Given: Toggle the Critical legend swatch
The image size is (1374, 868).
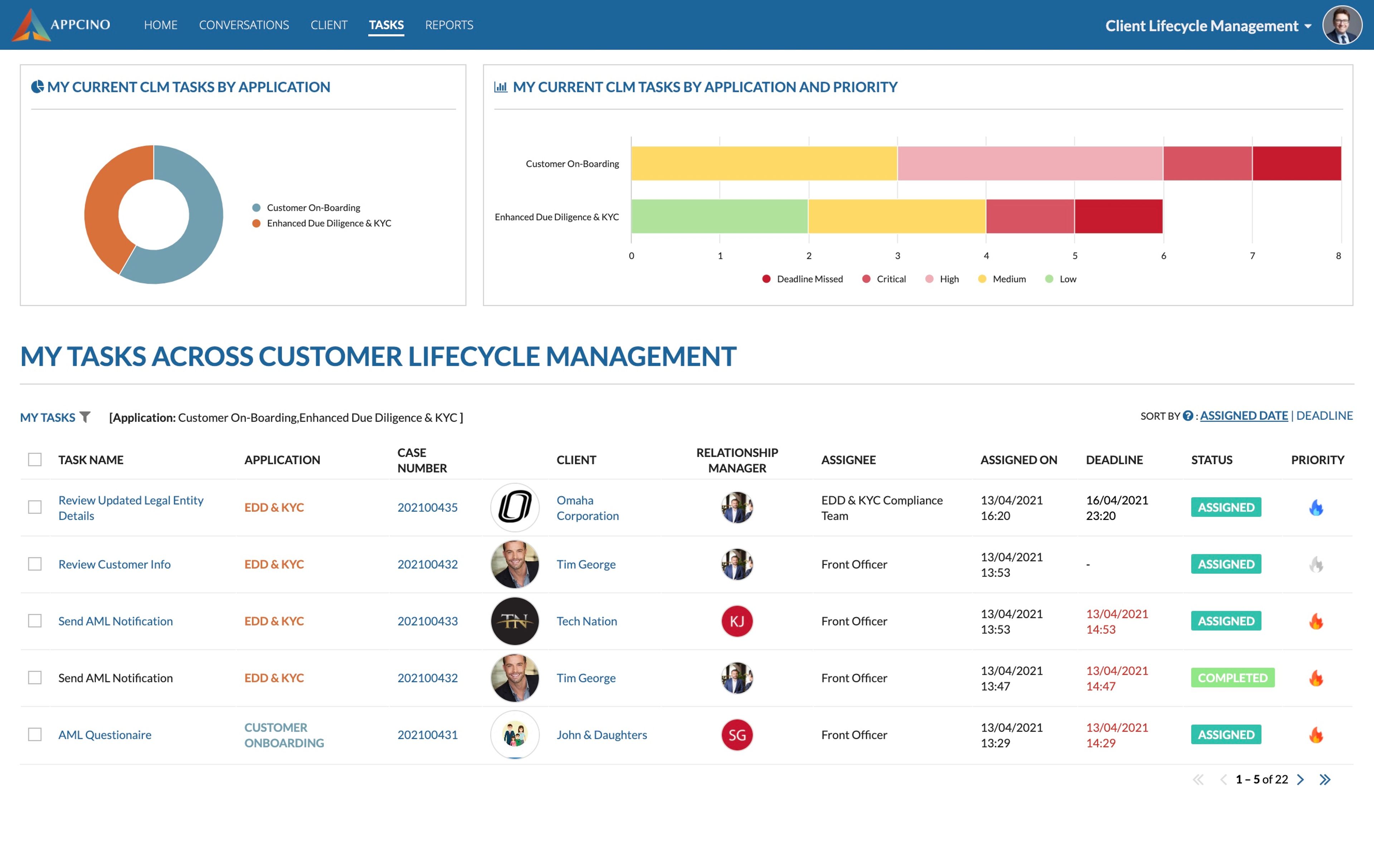Looking at the screenshot, I should click(x=866, y=279).
